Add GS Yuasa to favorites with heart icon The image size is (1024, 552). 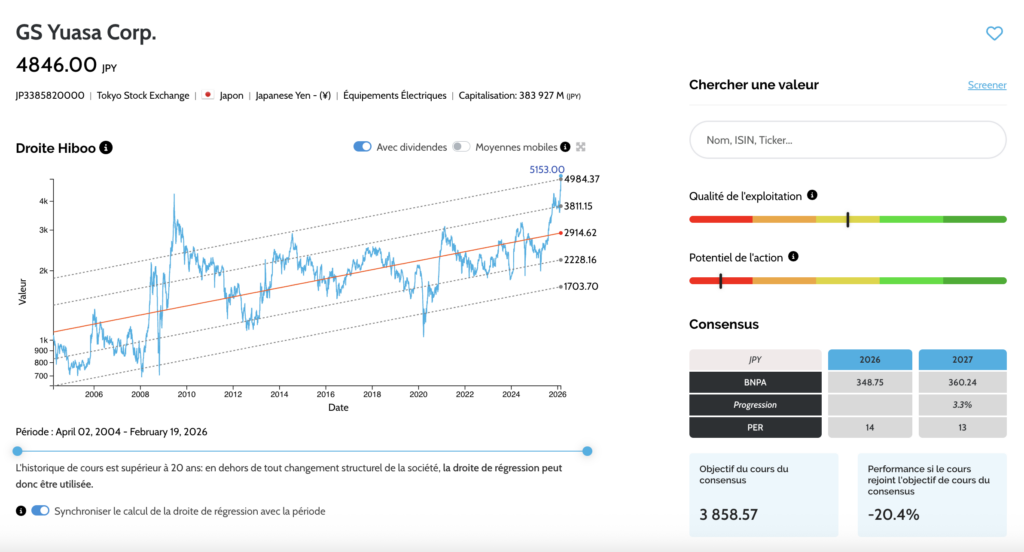[x=993, y=34]
